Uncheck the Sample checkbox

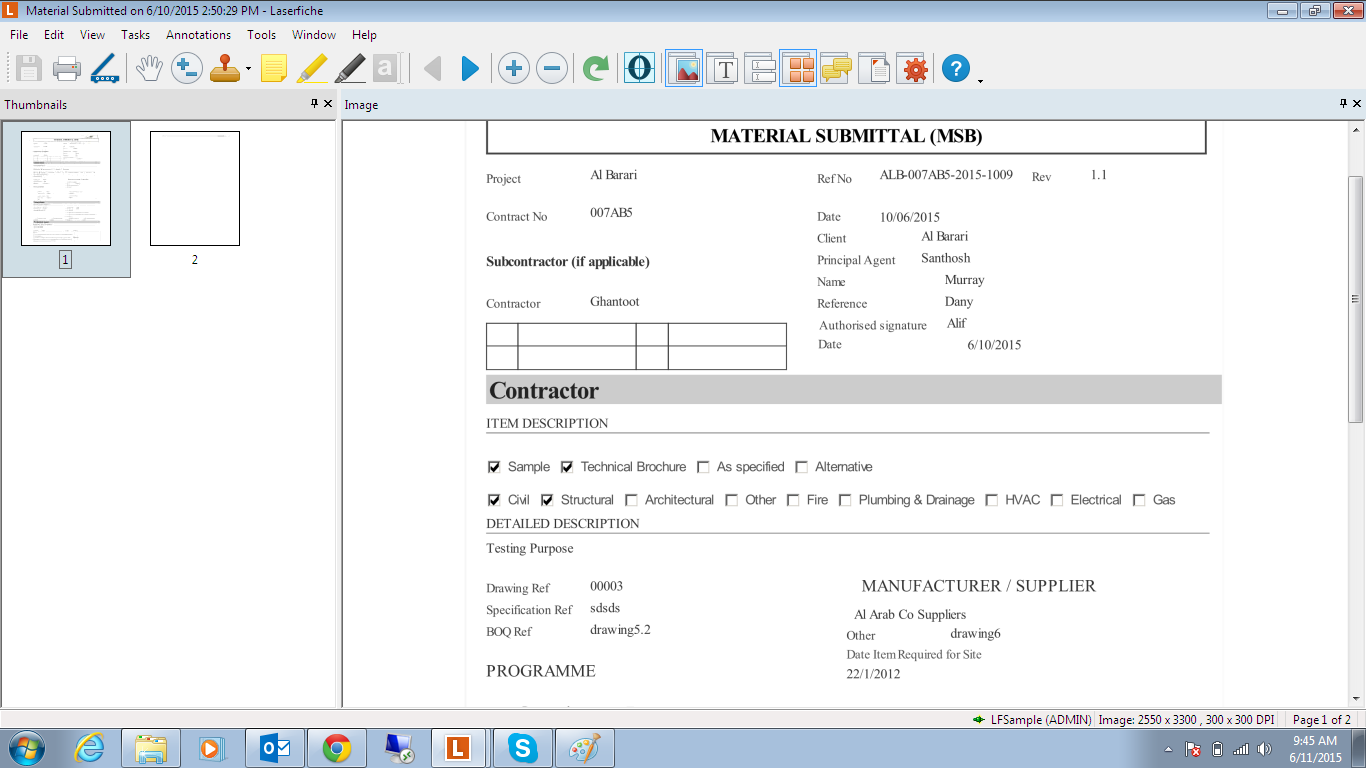494,467
